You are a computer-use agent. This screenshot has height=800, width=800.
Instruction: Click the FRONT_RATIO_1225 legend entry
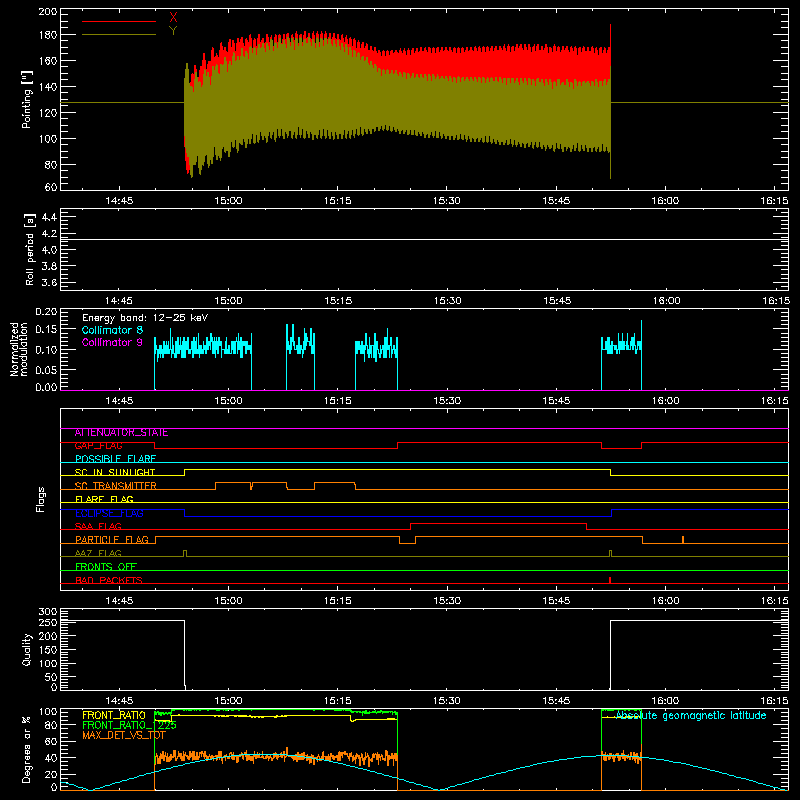point(129,726)
